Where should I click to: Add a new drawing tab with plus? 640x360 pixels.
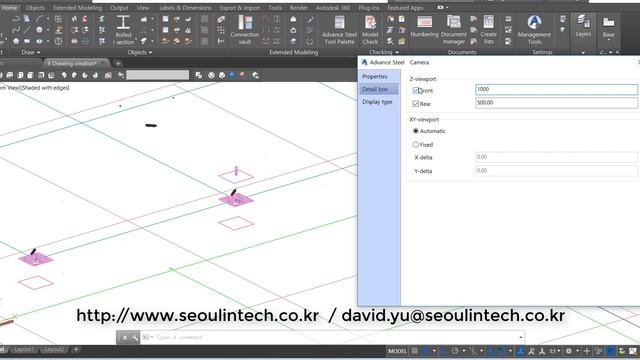(118, 63)
